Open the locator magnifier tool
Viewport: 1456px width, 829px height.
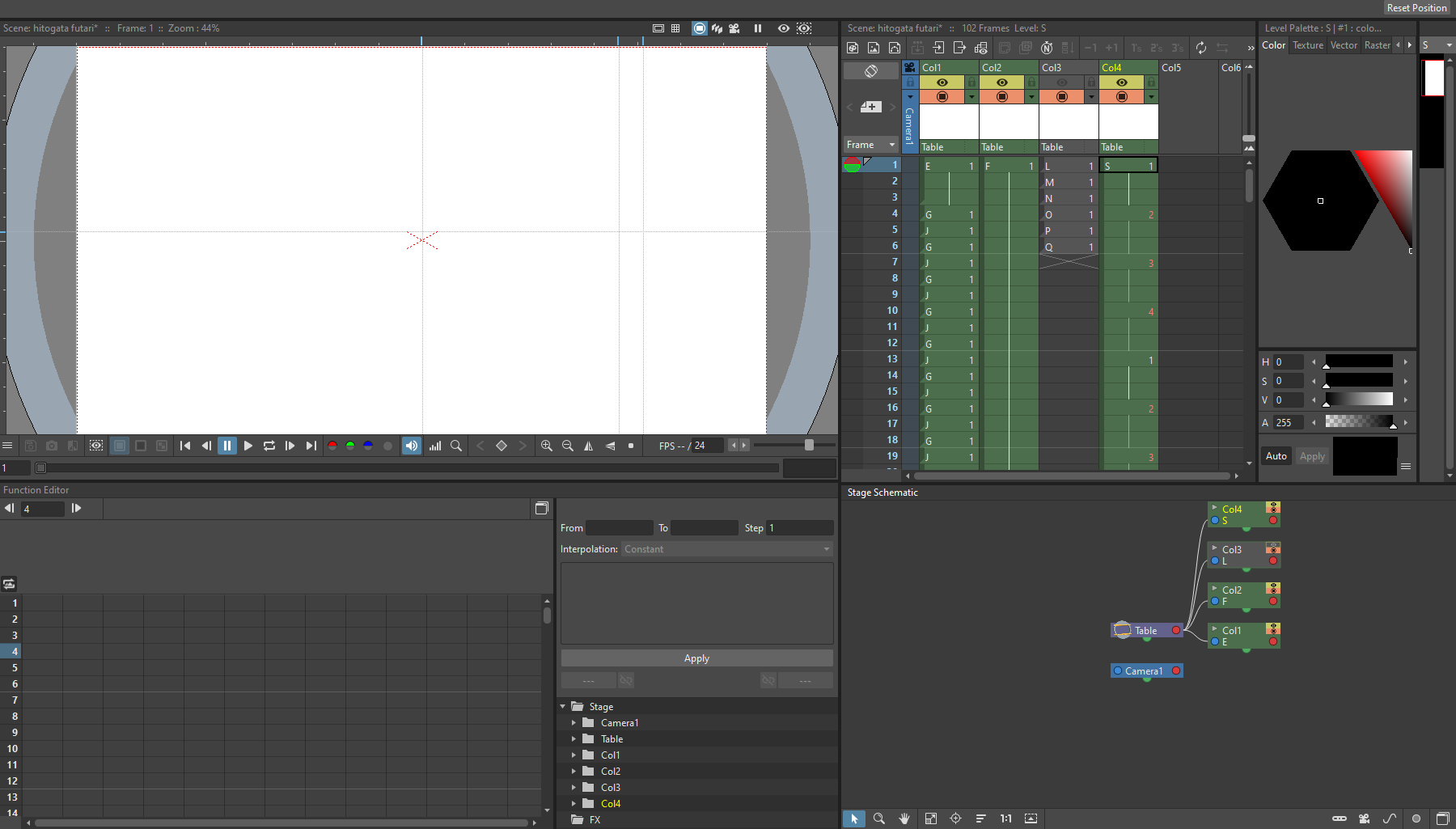click(457, 446)
